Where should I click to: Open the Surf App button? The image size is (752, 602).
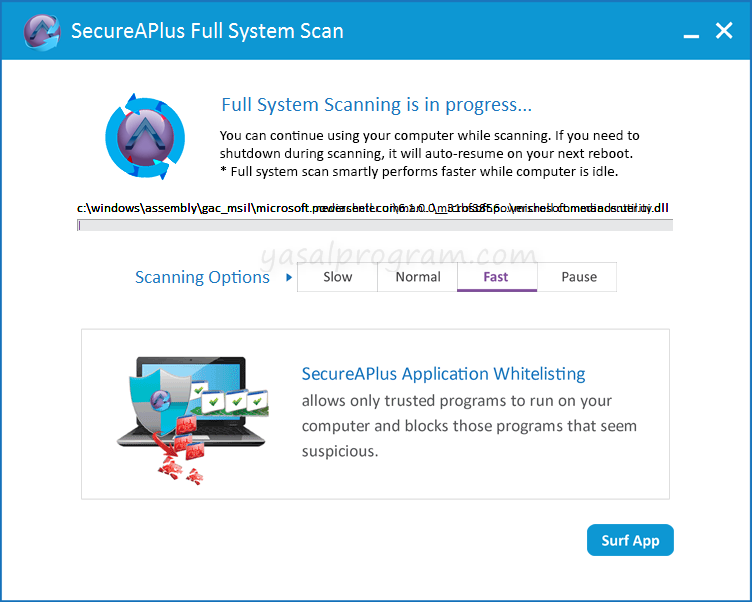[x=630, y=541]
